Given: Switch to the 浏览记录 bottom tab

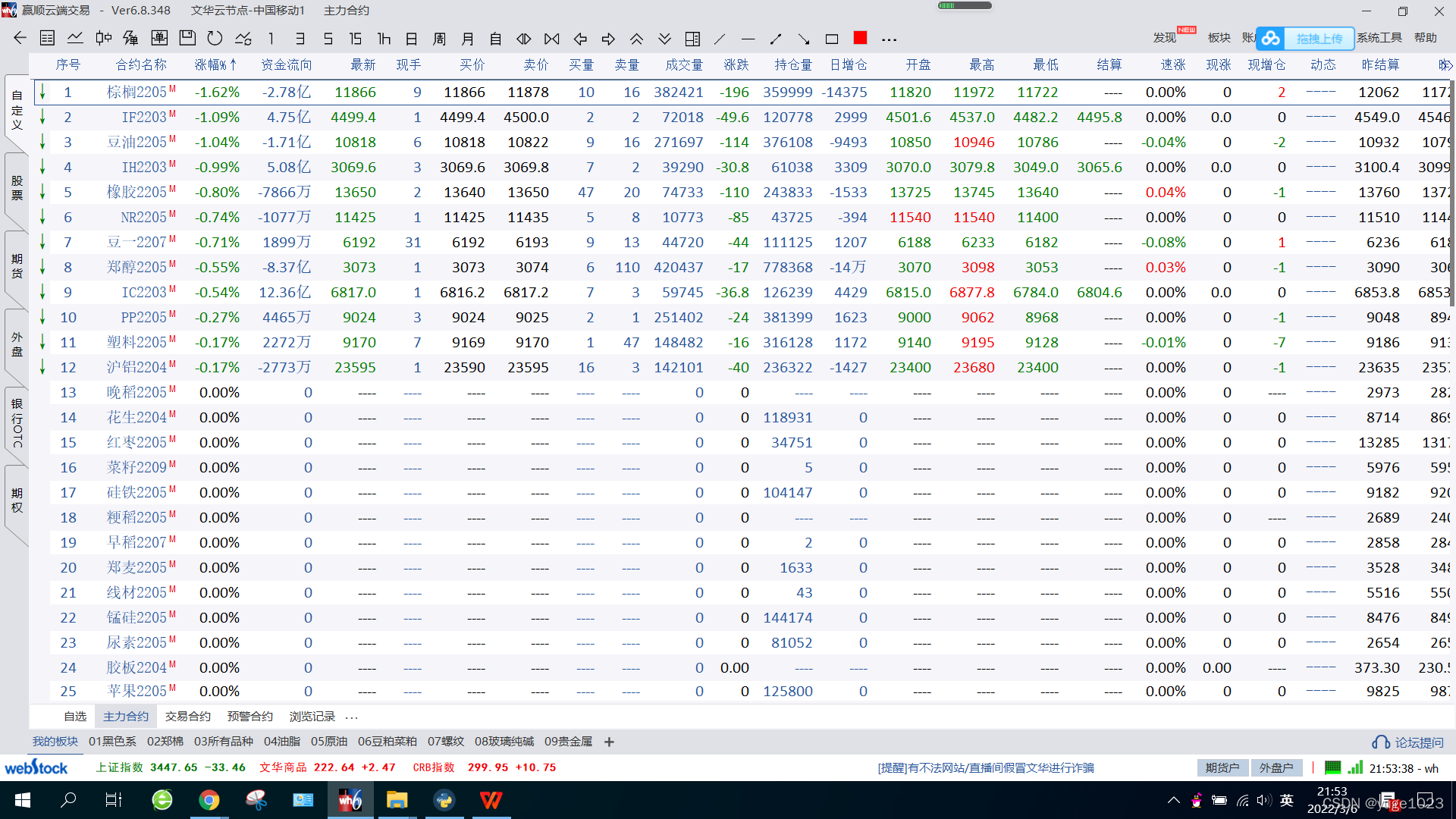Looking at the screenshot, I should (312, 717).
